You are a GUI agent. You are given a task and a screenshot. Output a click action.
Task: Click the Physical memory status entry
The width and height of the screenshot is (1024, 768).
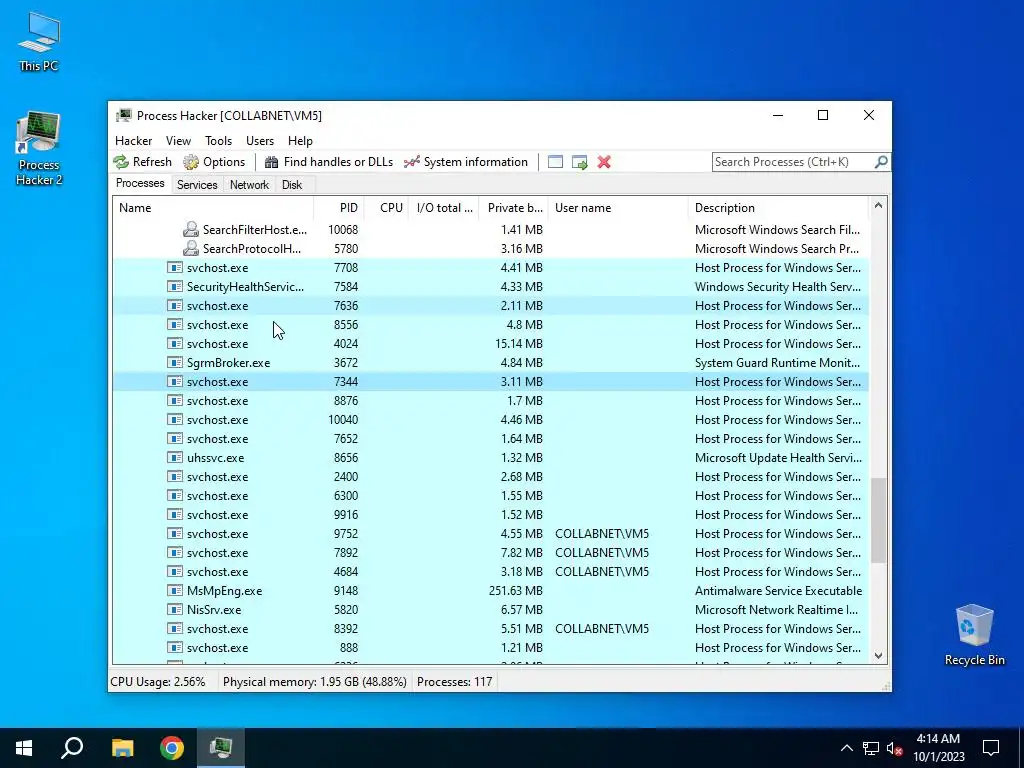(314, 682)
